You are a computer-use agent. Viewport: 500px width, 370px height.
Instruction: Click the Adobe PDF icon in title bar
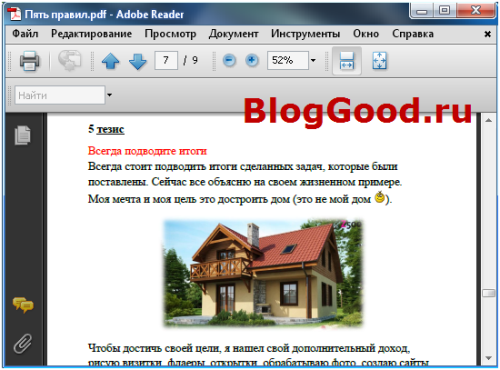click(14, 14)
